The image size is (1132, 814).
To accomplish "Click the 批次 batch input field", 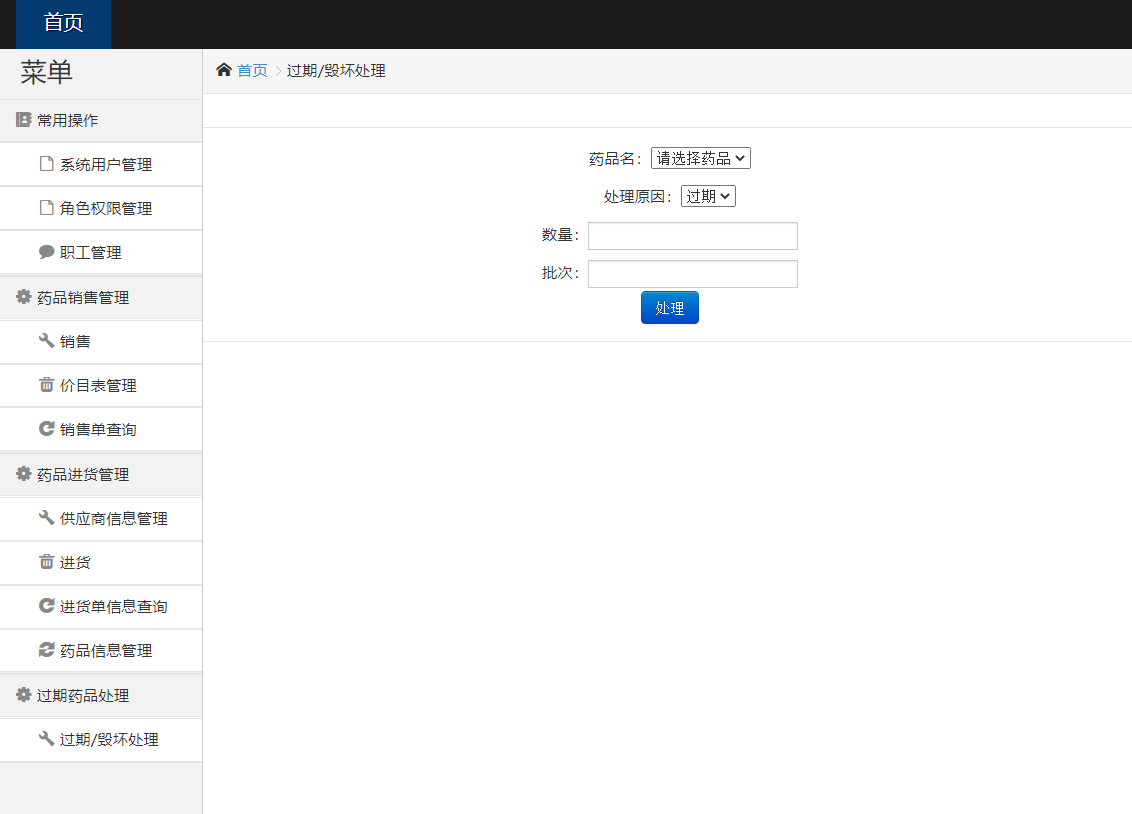I will [x=692, y=273].
